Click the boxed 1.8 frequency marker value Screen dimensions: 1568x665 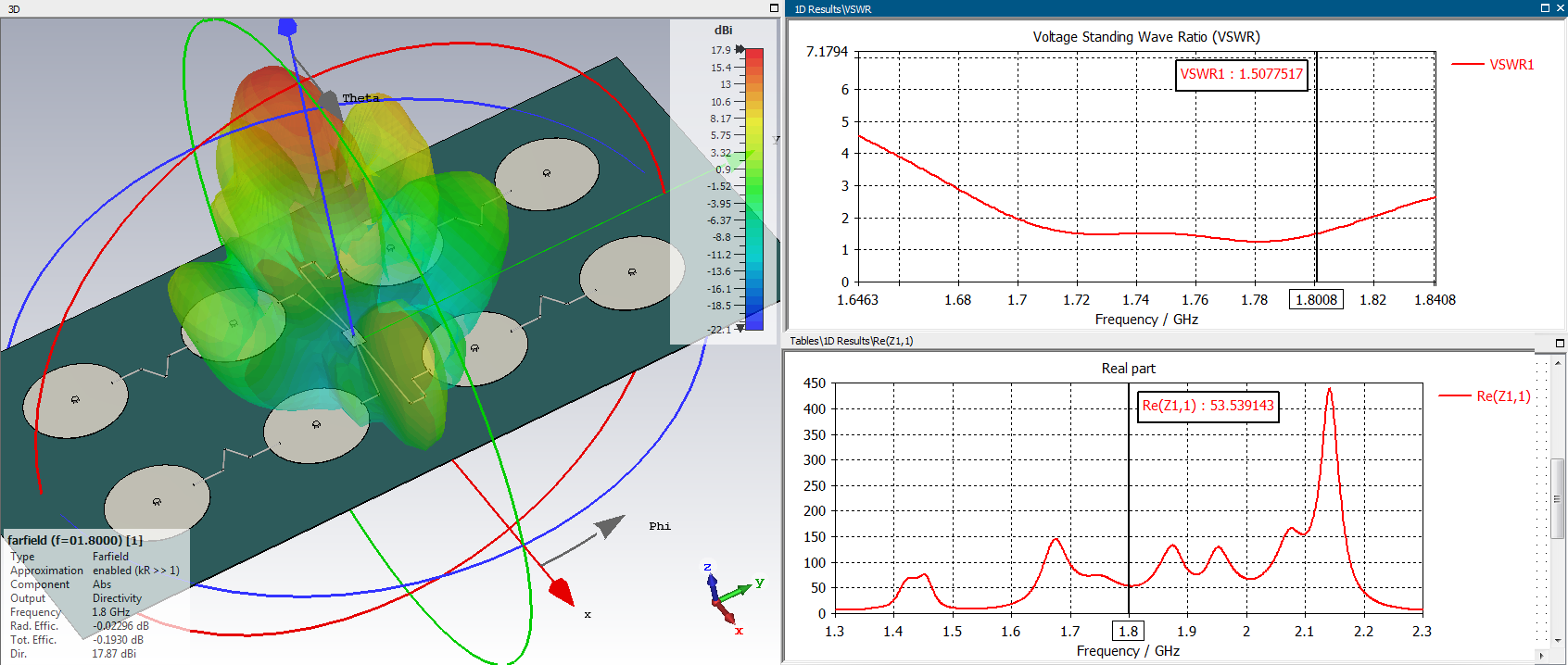1128,632
